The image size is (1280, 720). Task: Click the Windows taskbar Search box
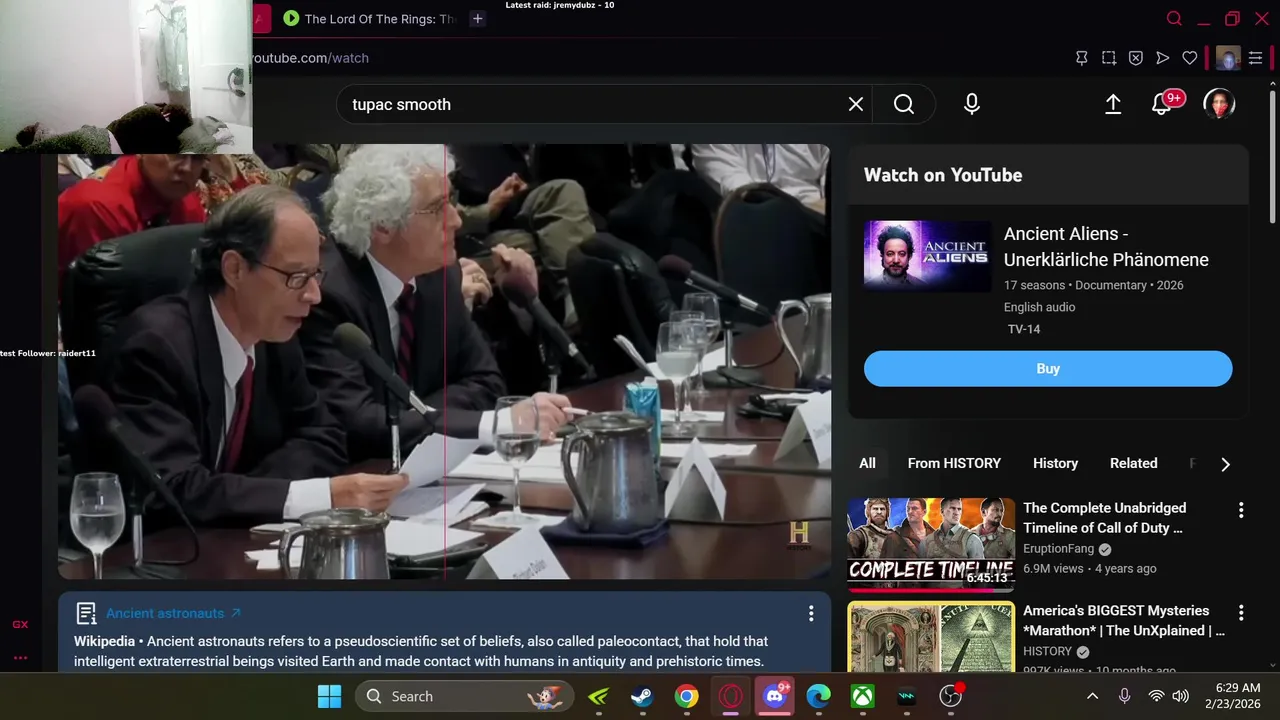(464, 696)
